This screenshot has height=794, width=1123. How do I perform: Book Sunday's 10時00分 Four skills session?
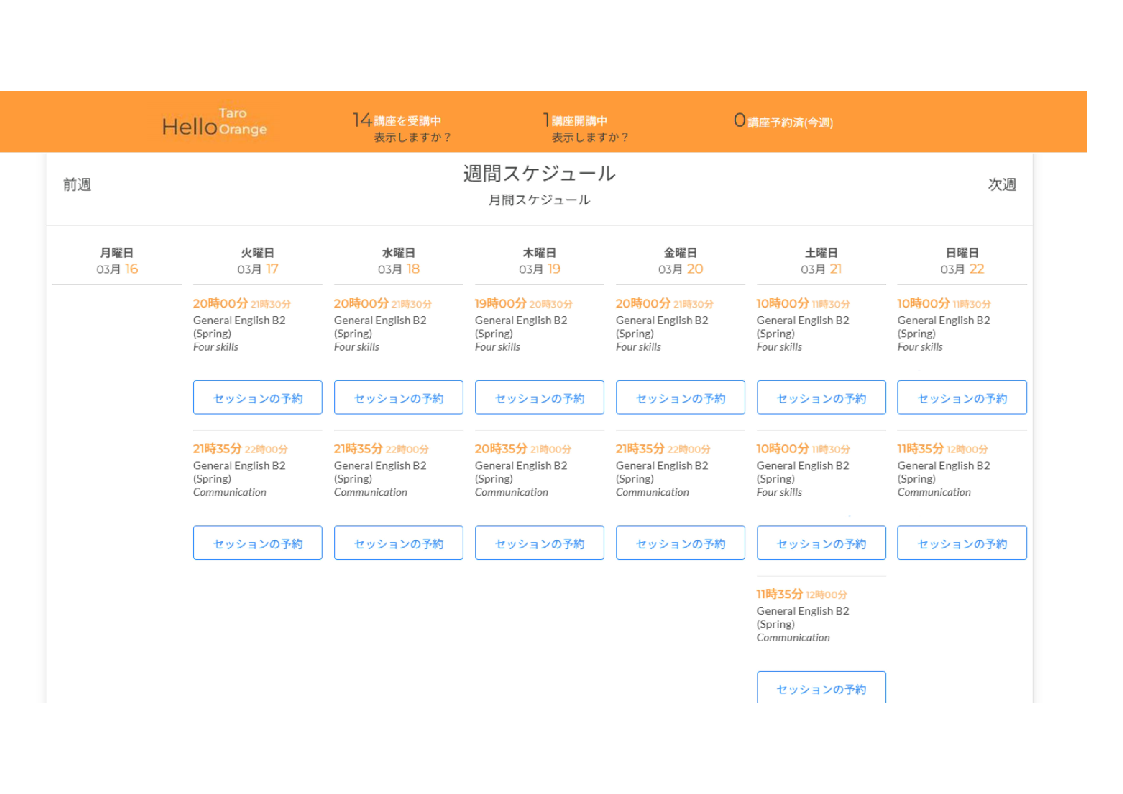click(x=962, y=398)
